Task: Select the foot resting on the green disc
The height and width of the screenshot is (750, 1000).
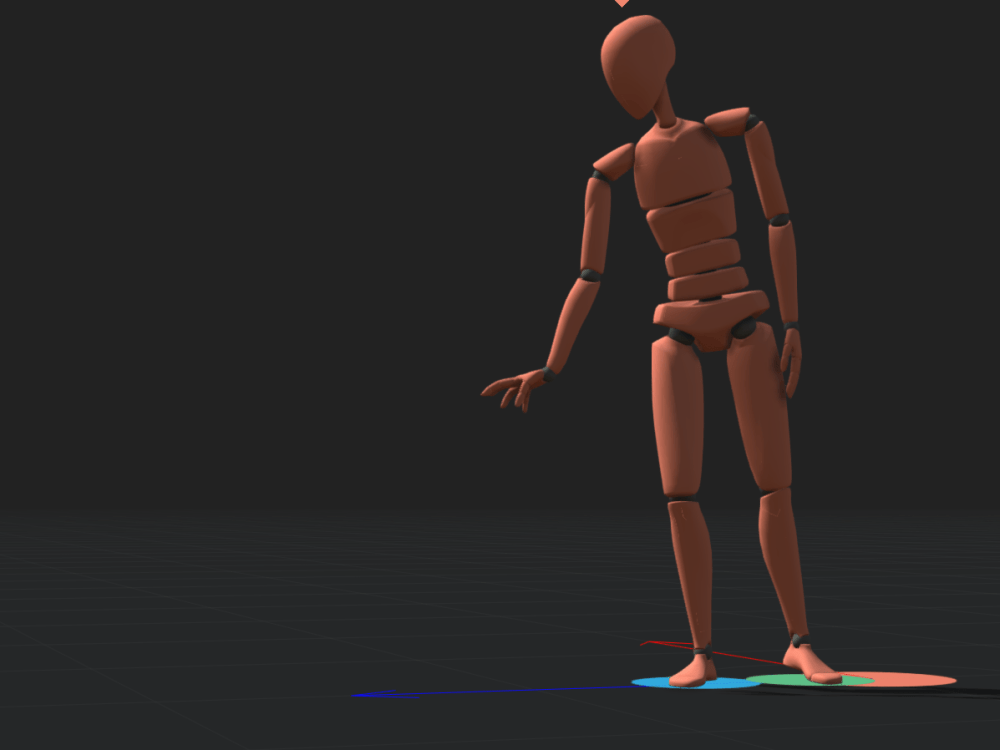Action: (811, 666)
